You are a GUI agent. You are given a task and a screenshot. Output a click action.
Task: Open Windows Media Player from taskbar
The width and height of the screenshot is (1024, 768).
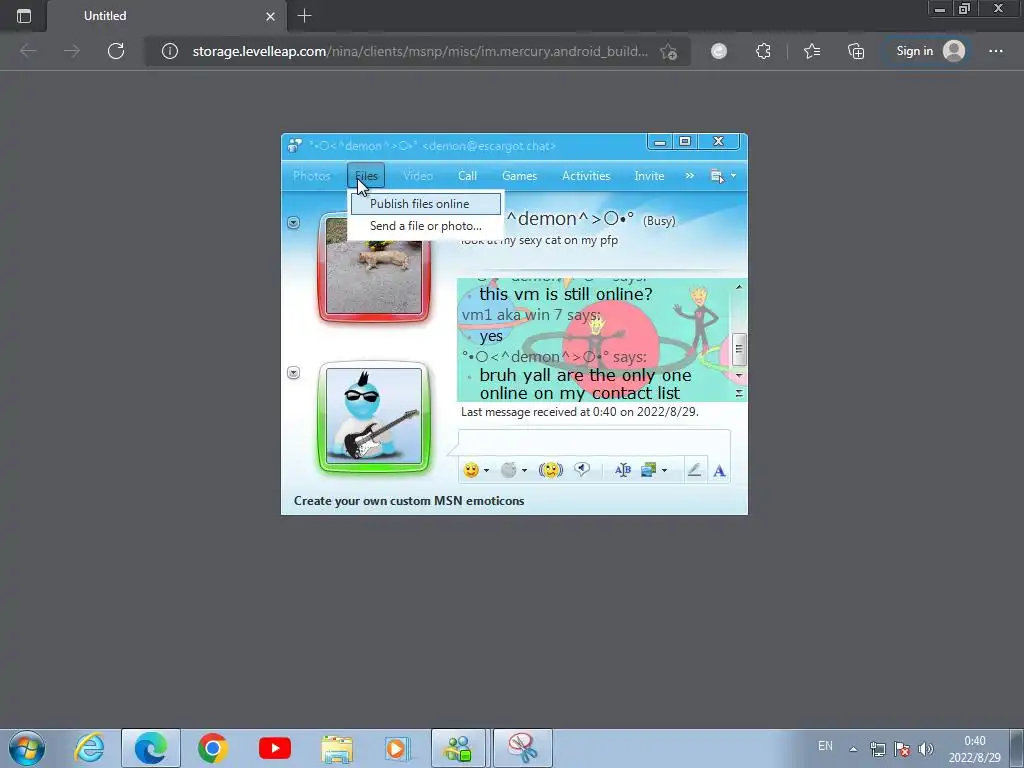pos(397,748)
